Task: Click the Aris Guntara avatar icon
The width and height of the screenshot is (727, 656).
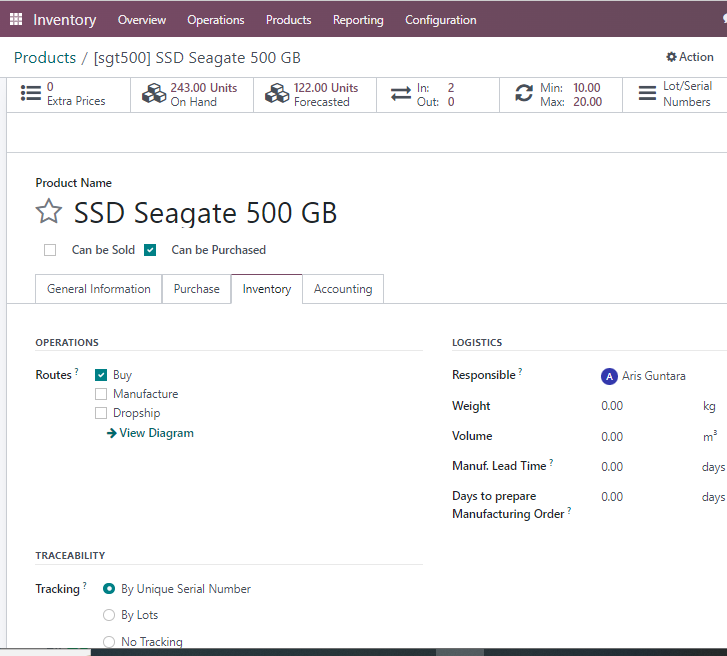Action: (609, 376)
